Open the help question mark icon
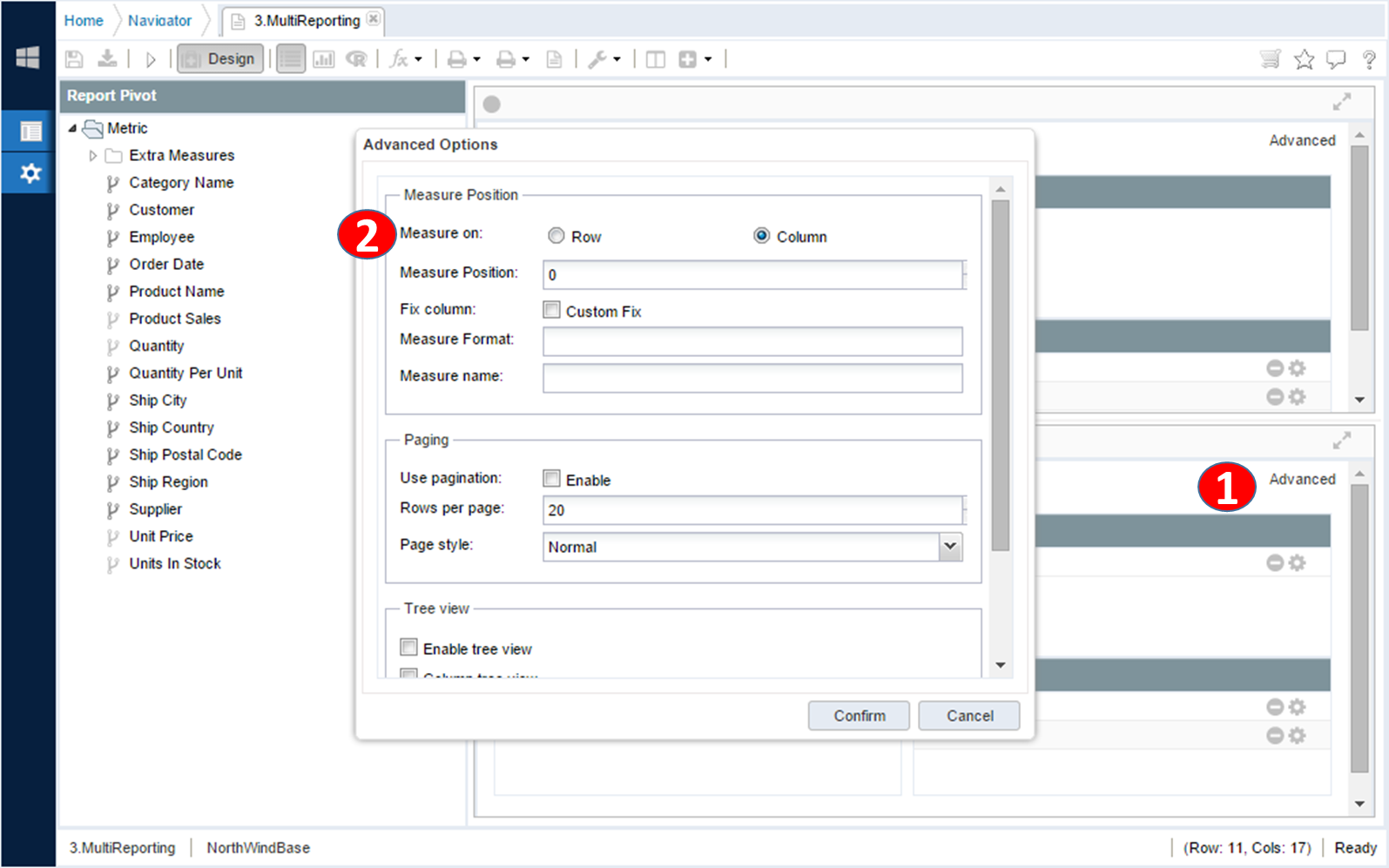The image size is (1389, 868). (x=1369, y=59)
